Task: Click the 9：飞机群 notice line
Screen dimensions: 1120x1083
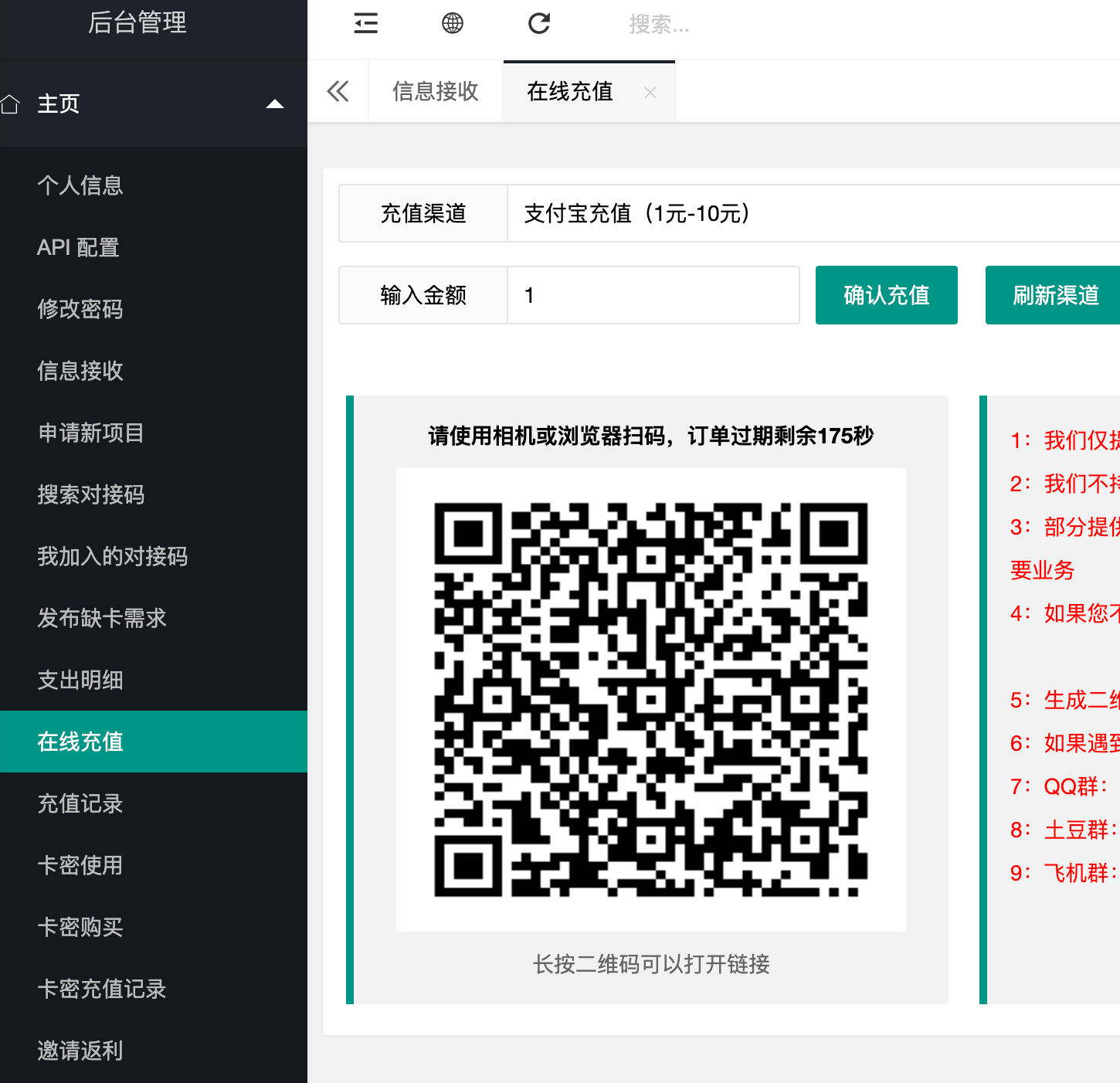Action: pyautogui.click(x=1064, y=873)
